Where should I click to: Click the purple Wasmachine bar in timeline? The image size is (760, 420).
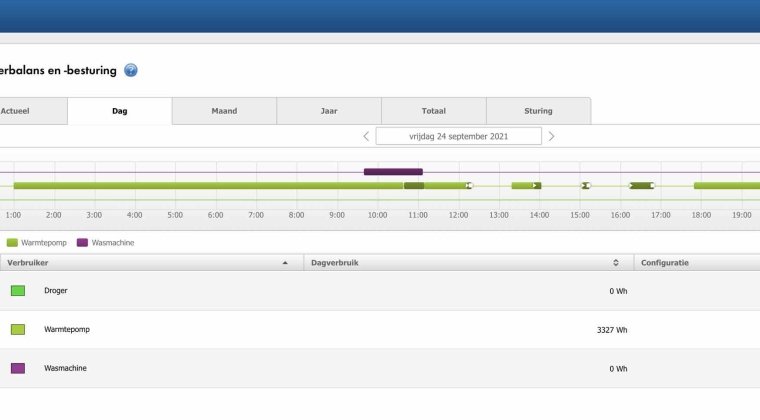(x=393, y=172)
